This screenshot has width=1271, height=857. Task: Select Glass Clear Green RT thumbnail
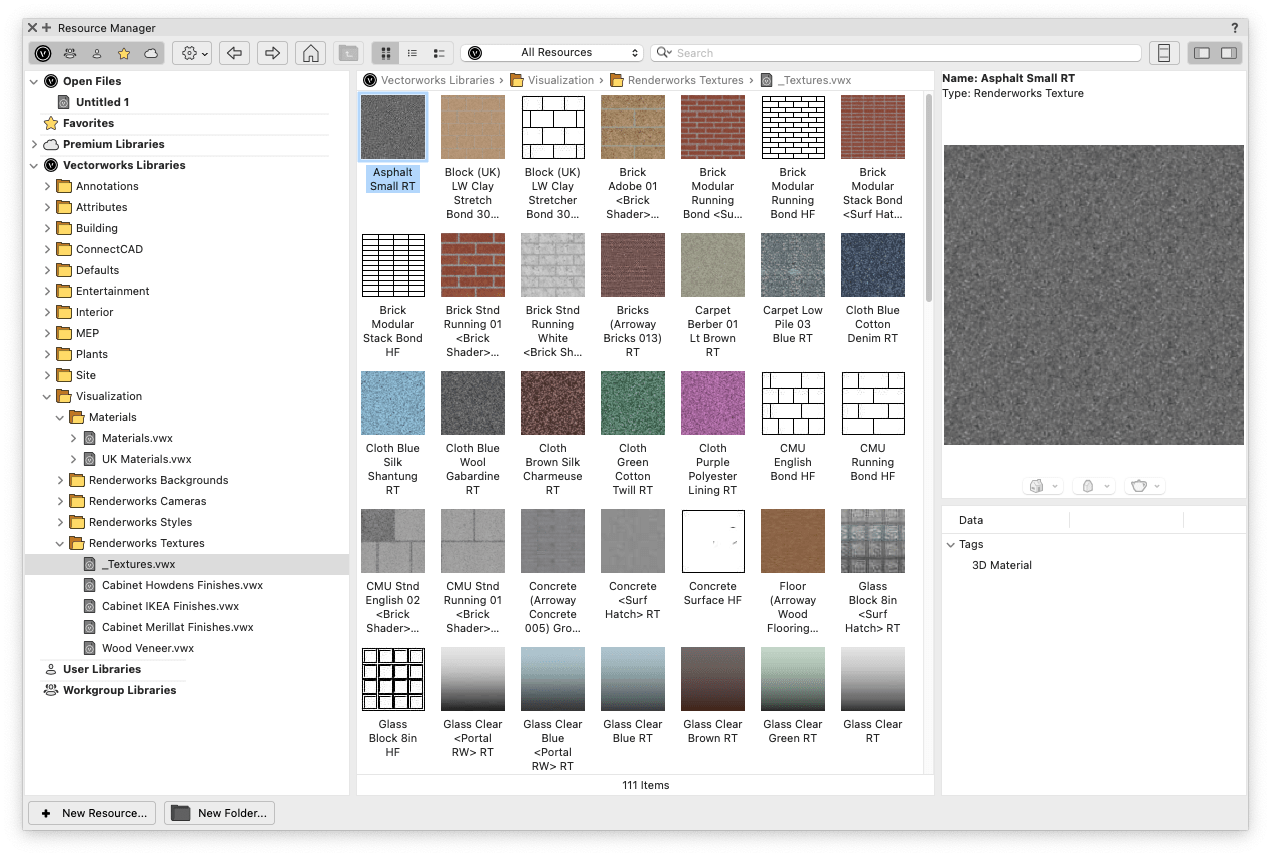[793, 679]
